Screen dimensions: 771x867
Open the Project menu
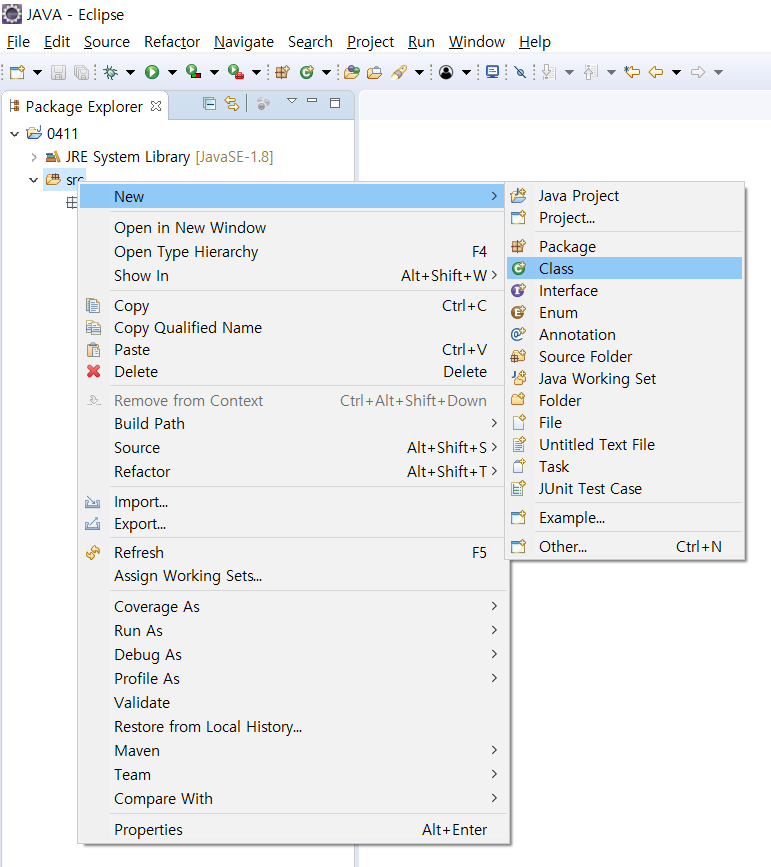(371, 42)
